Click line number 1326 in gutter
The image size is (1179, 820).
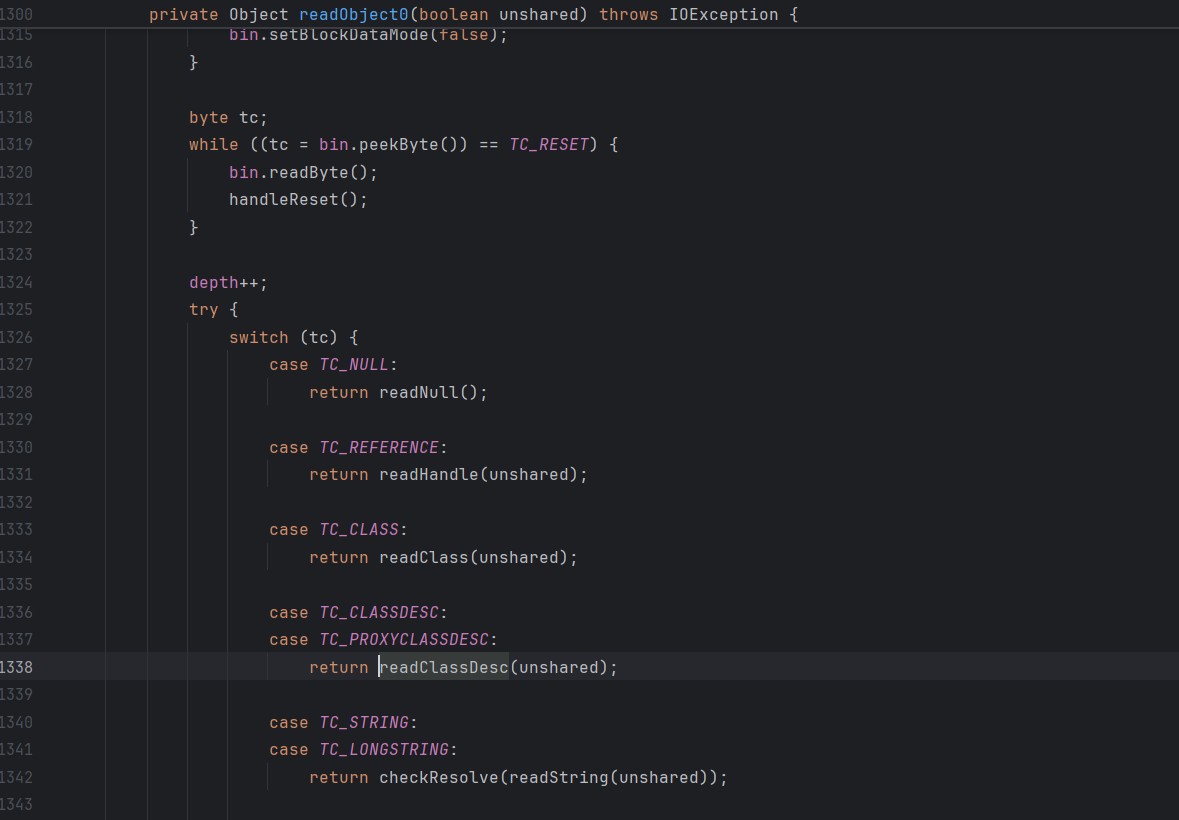click(x=16, y=338)
